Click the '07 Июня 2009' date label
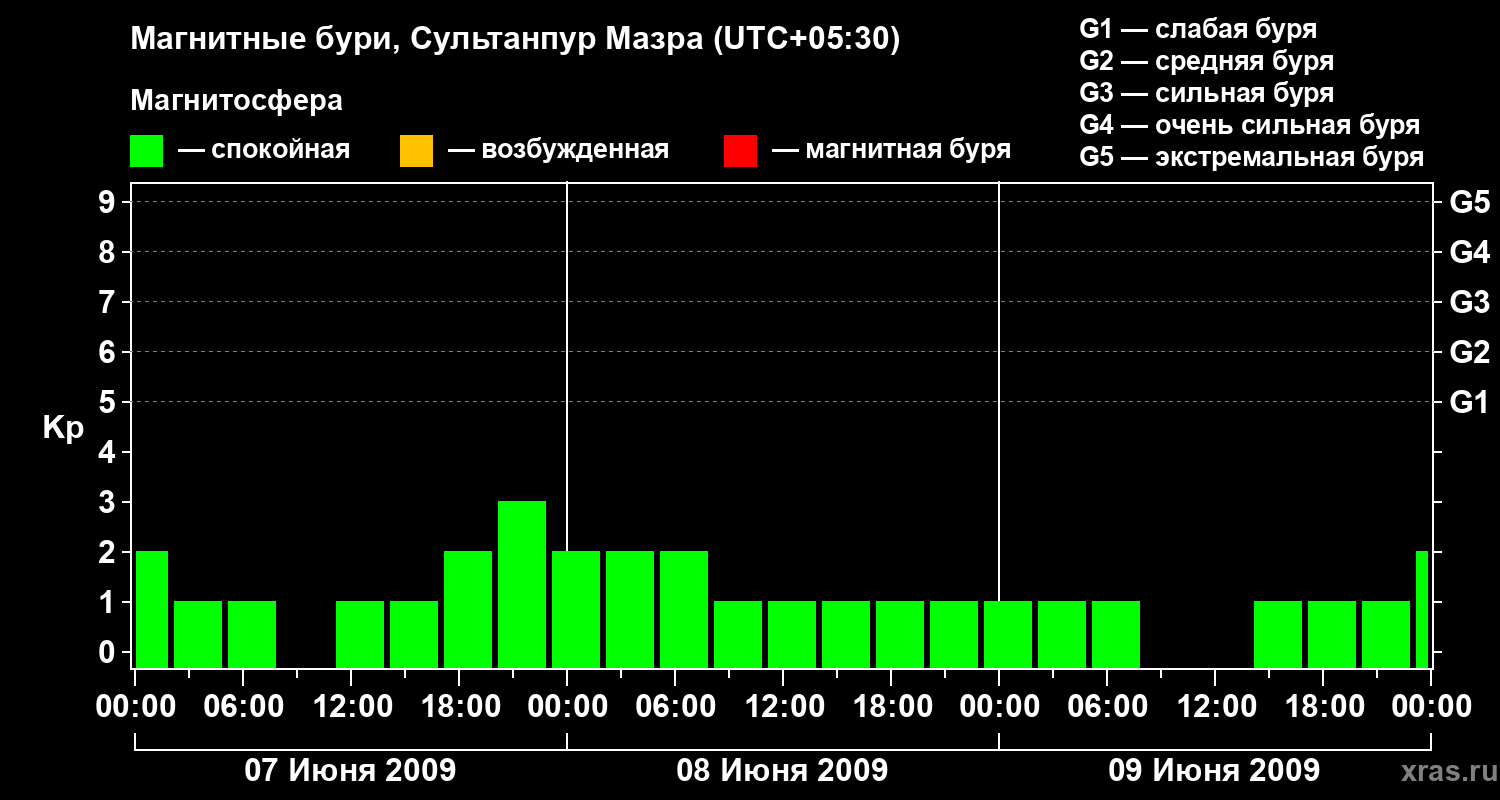Image resolution: width=1500 pixels, height=800 pixels. (350, 771)
